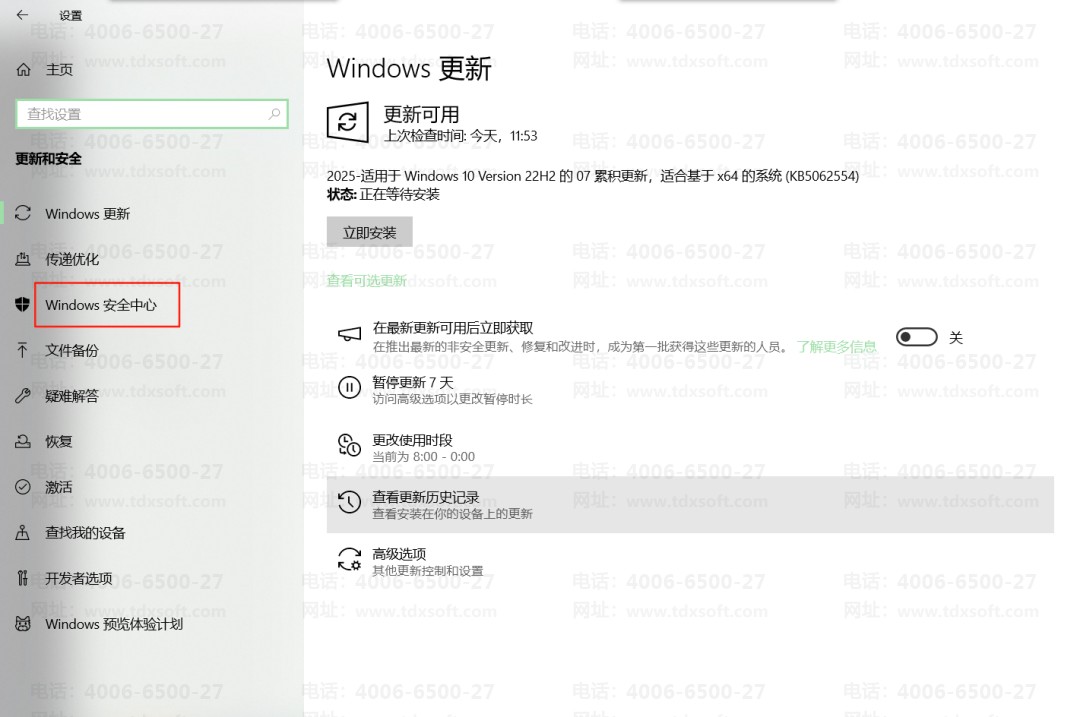Click the KB5062554 update description text
The height and width of the screenshot is (717, 1080).
point(592,176)
